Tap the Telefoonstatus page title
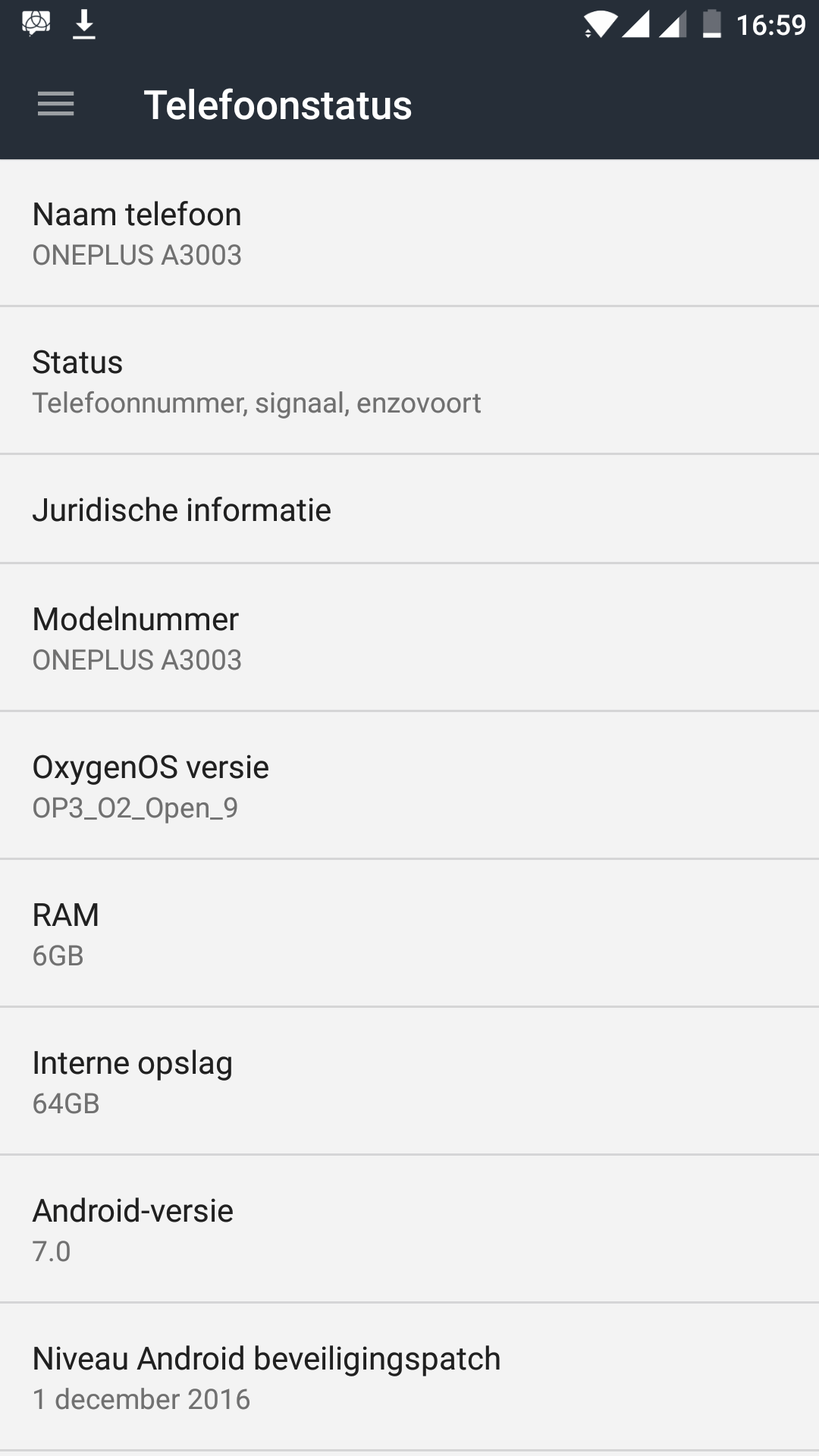 (x=278, y=105)
